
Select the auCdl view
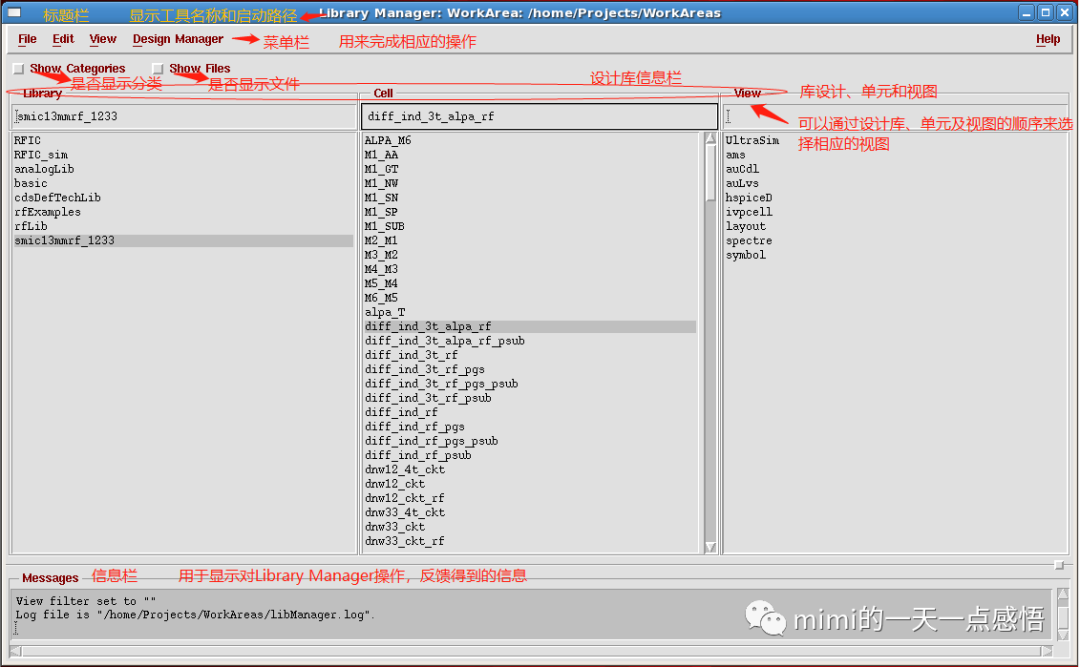(x=742, y=170)
